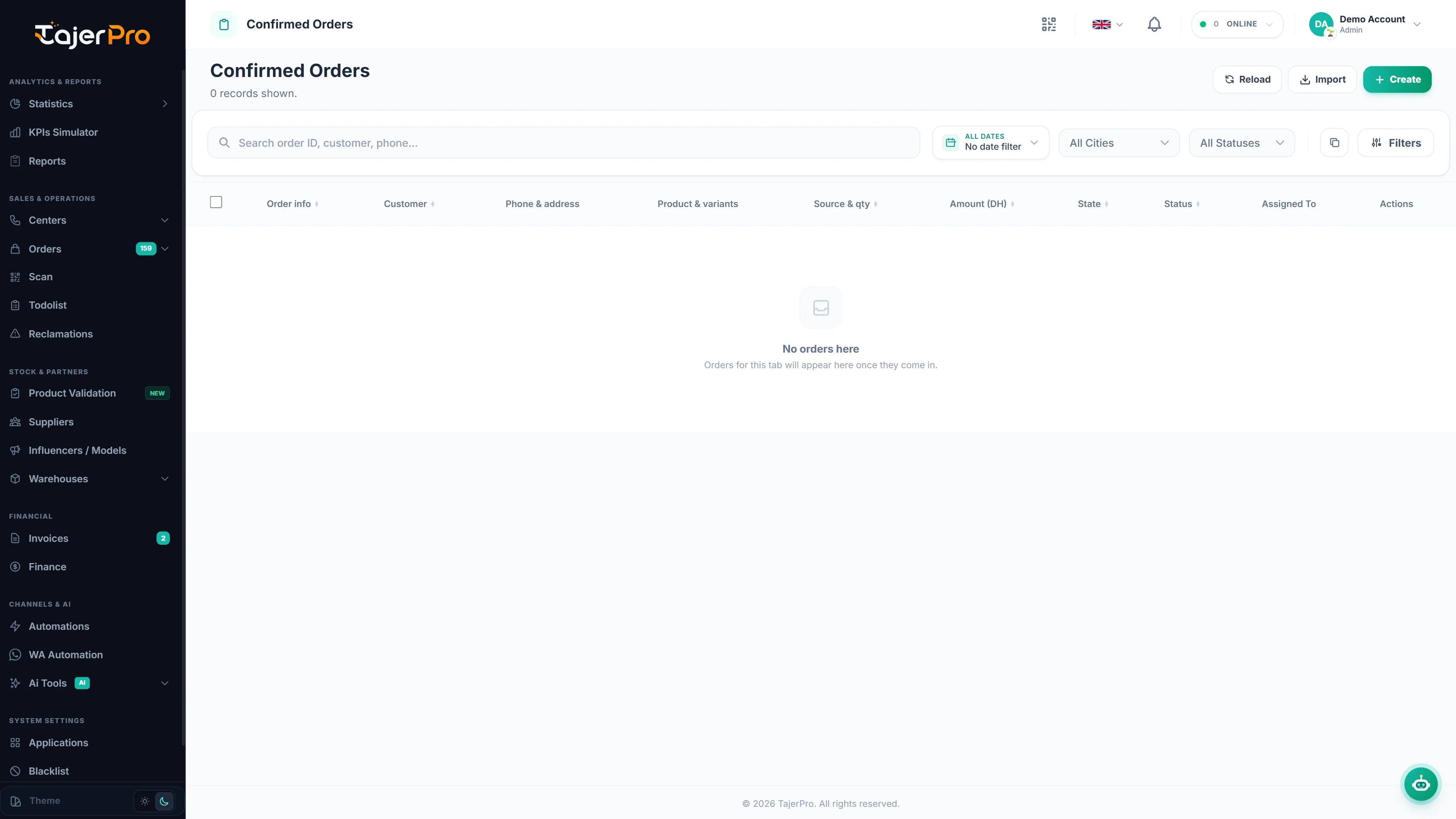1456x819 pixels.
Task: Switch to the dark mode moon icon
Action: pos(164,801)
